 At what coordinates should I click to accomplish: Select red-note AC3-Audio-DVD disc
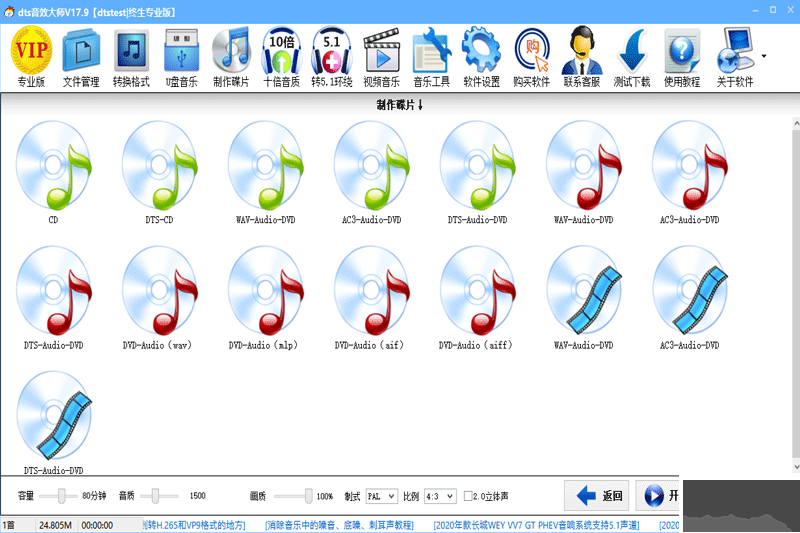[690, 172]
